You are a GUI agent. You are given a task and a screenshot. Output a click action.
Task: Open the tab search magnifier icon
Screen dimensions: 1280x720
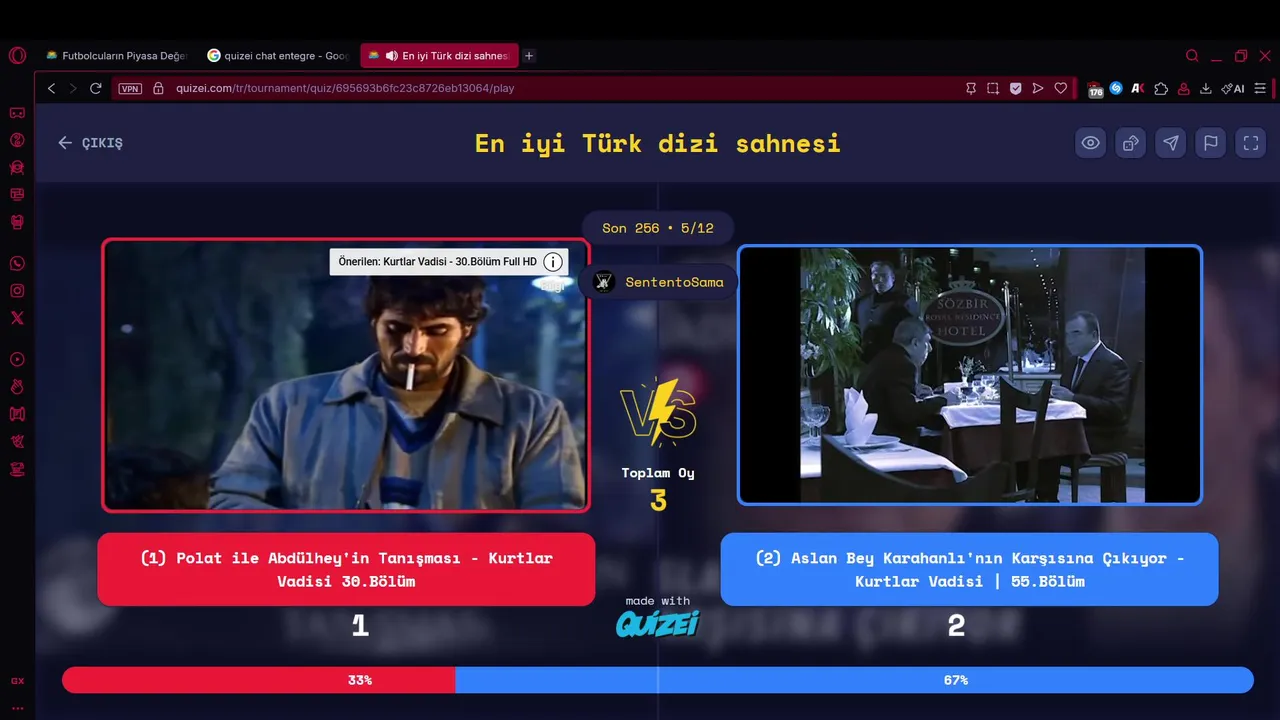[x=1192, y=56]
